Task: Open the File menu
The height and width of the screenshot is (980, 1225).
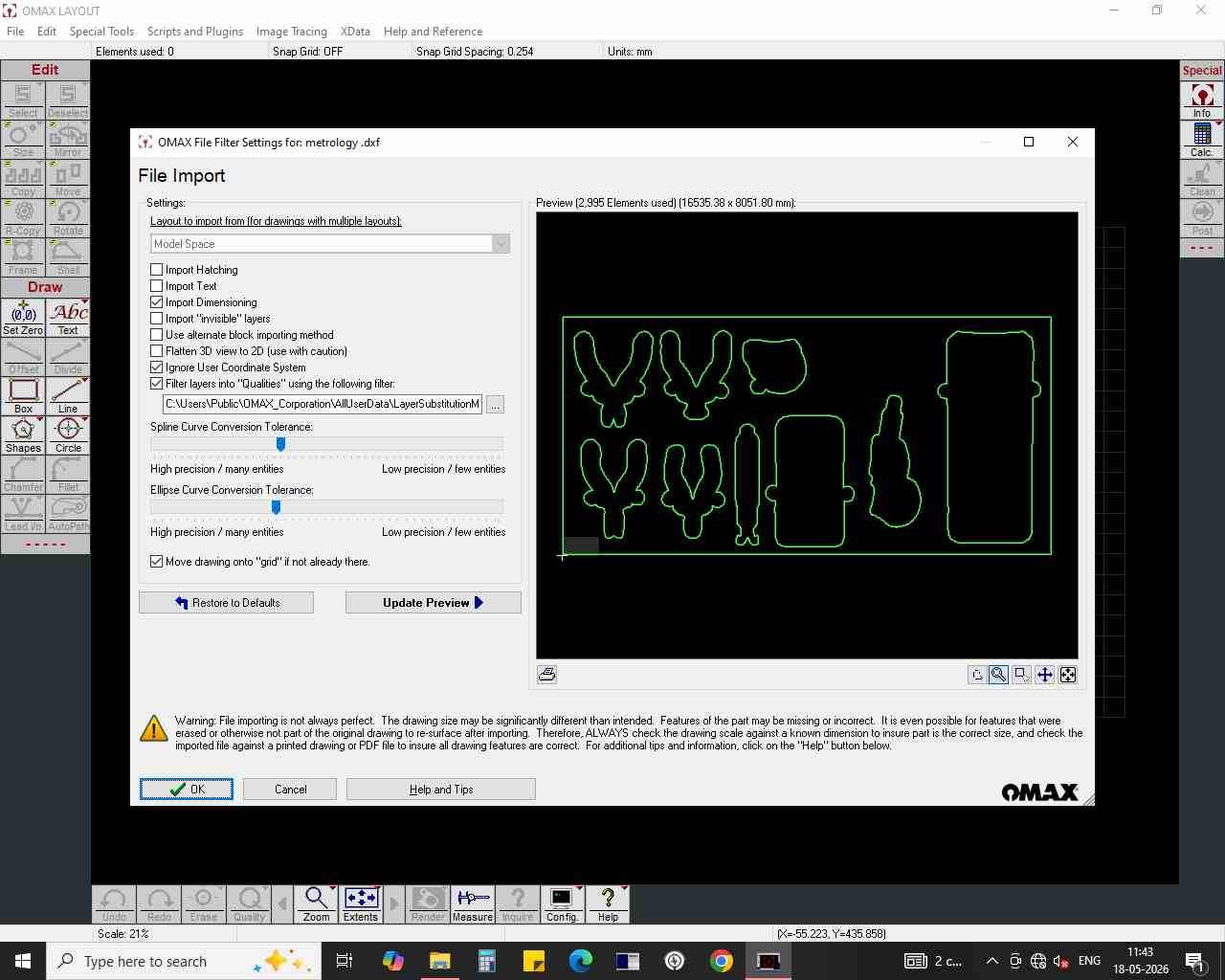Action: 15,32
